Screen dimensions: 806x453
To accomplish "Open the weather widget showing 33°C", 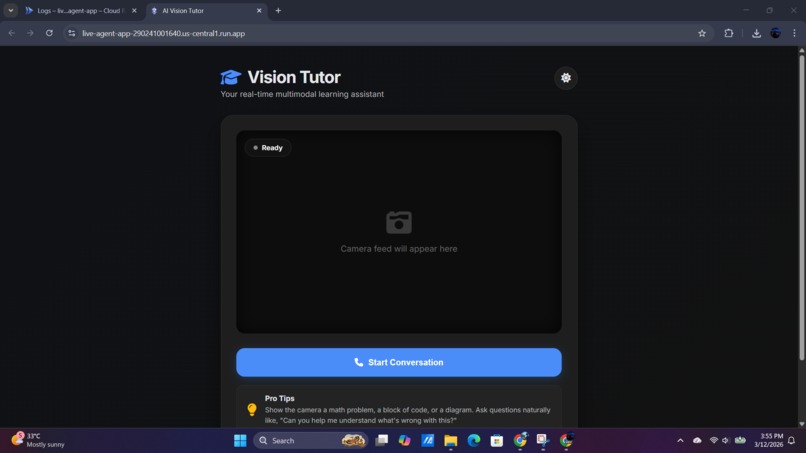I will pos(38,440).
